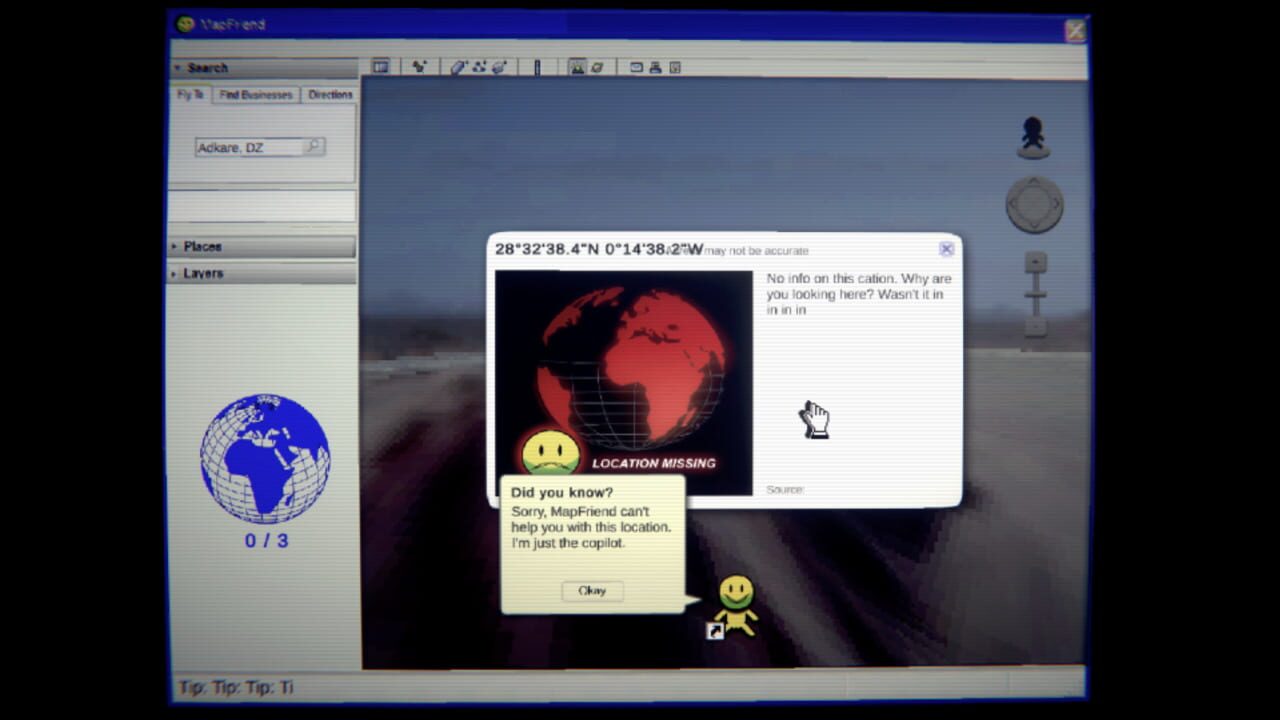
Task: Open the Directions tab
Action: click(x=330, y=95)
